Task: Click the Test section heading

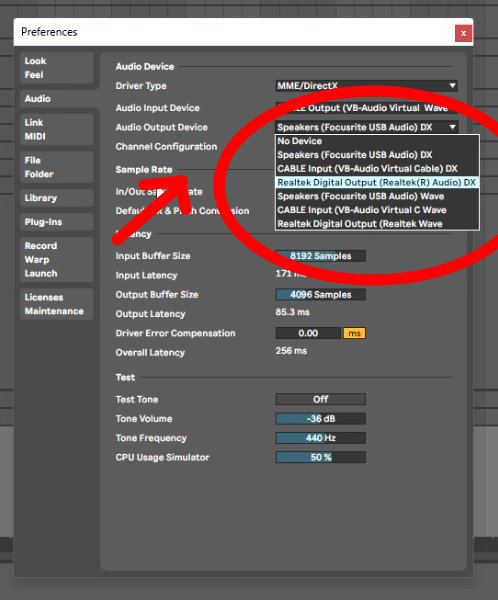Action: (125, 377)
